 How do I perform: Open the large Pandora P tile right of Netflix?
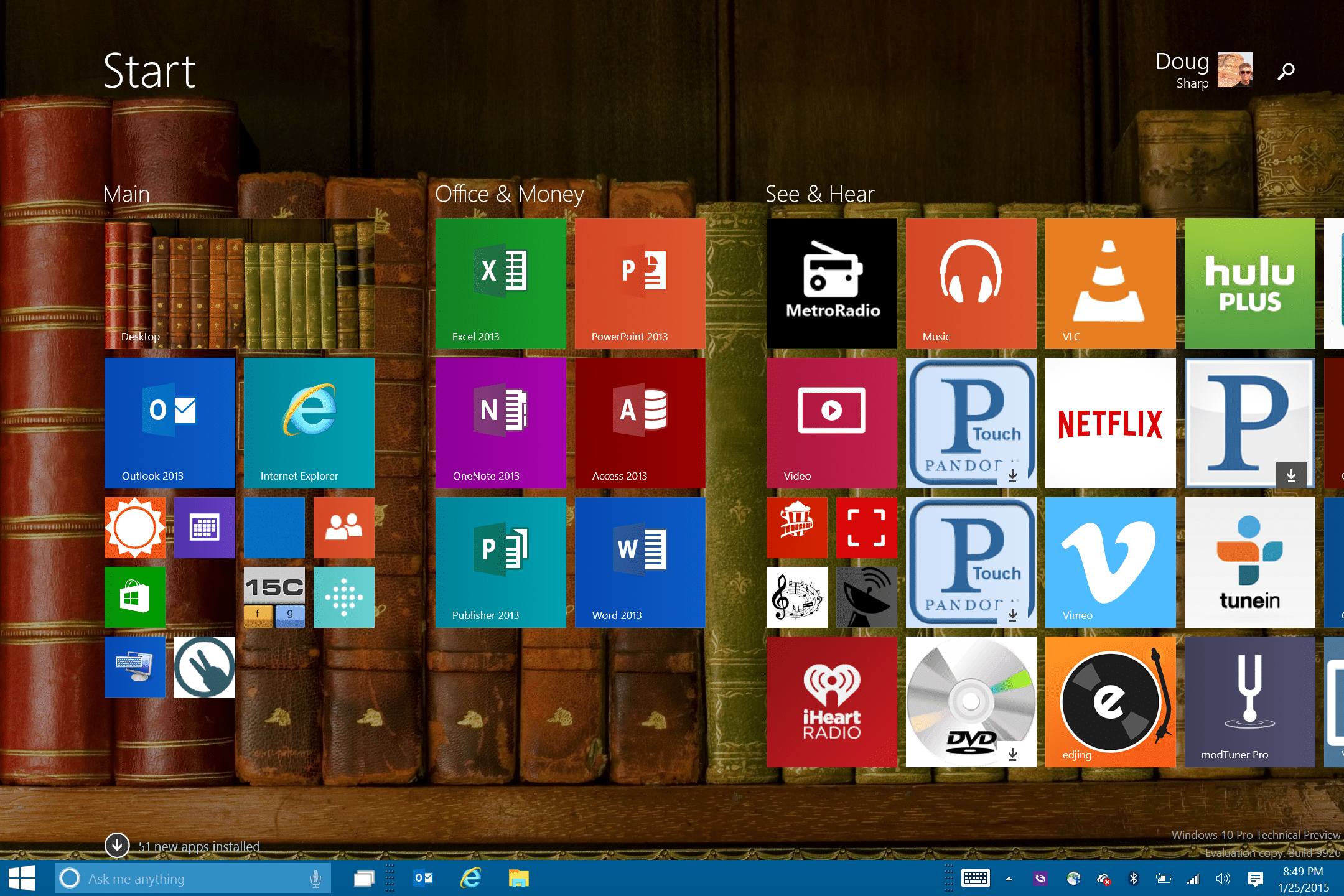pyautogui.click(x=1250, y=423)
